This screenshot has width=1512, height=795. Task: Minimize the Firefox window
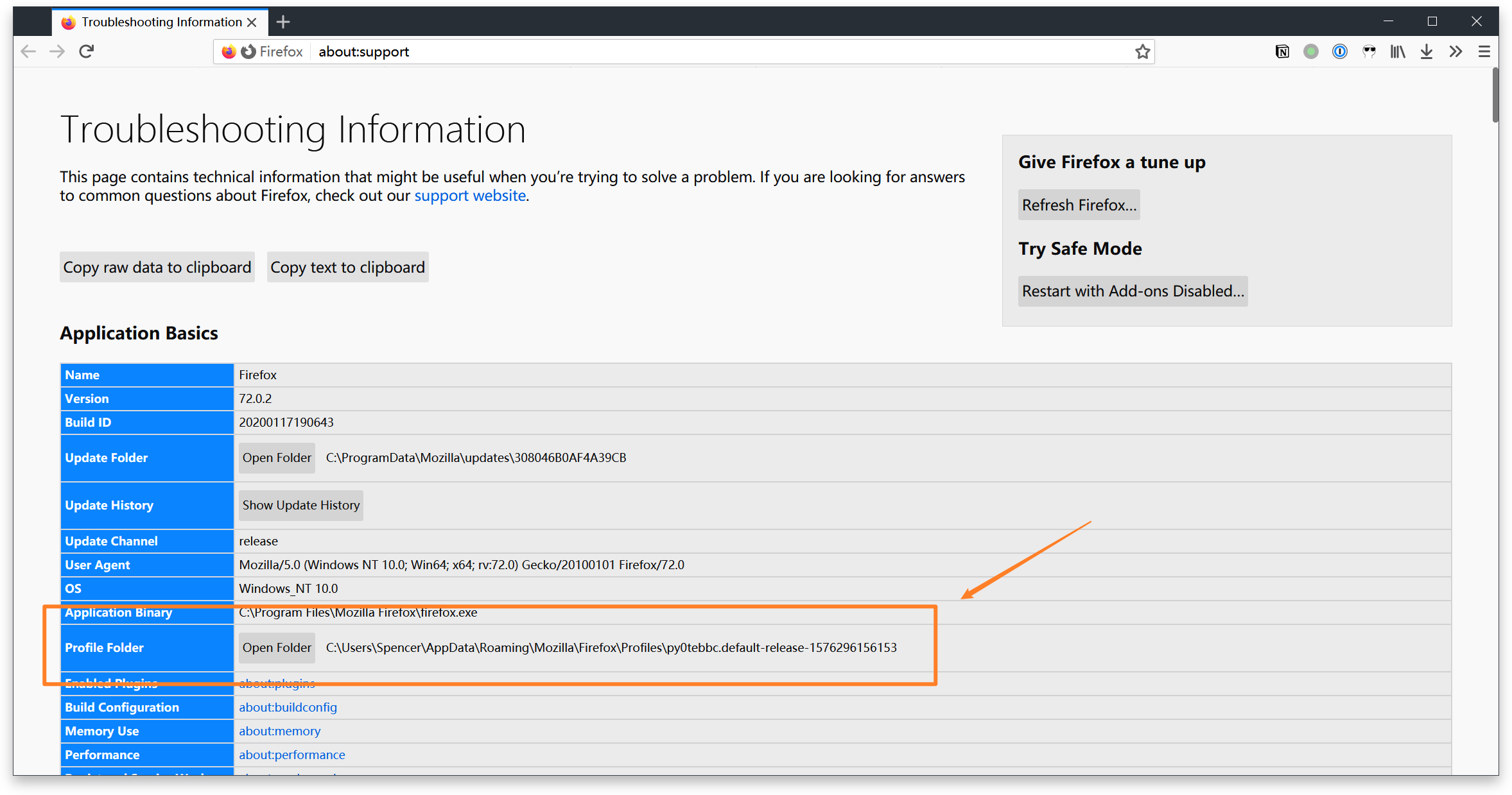coord(1389,21)
